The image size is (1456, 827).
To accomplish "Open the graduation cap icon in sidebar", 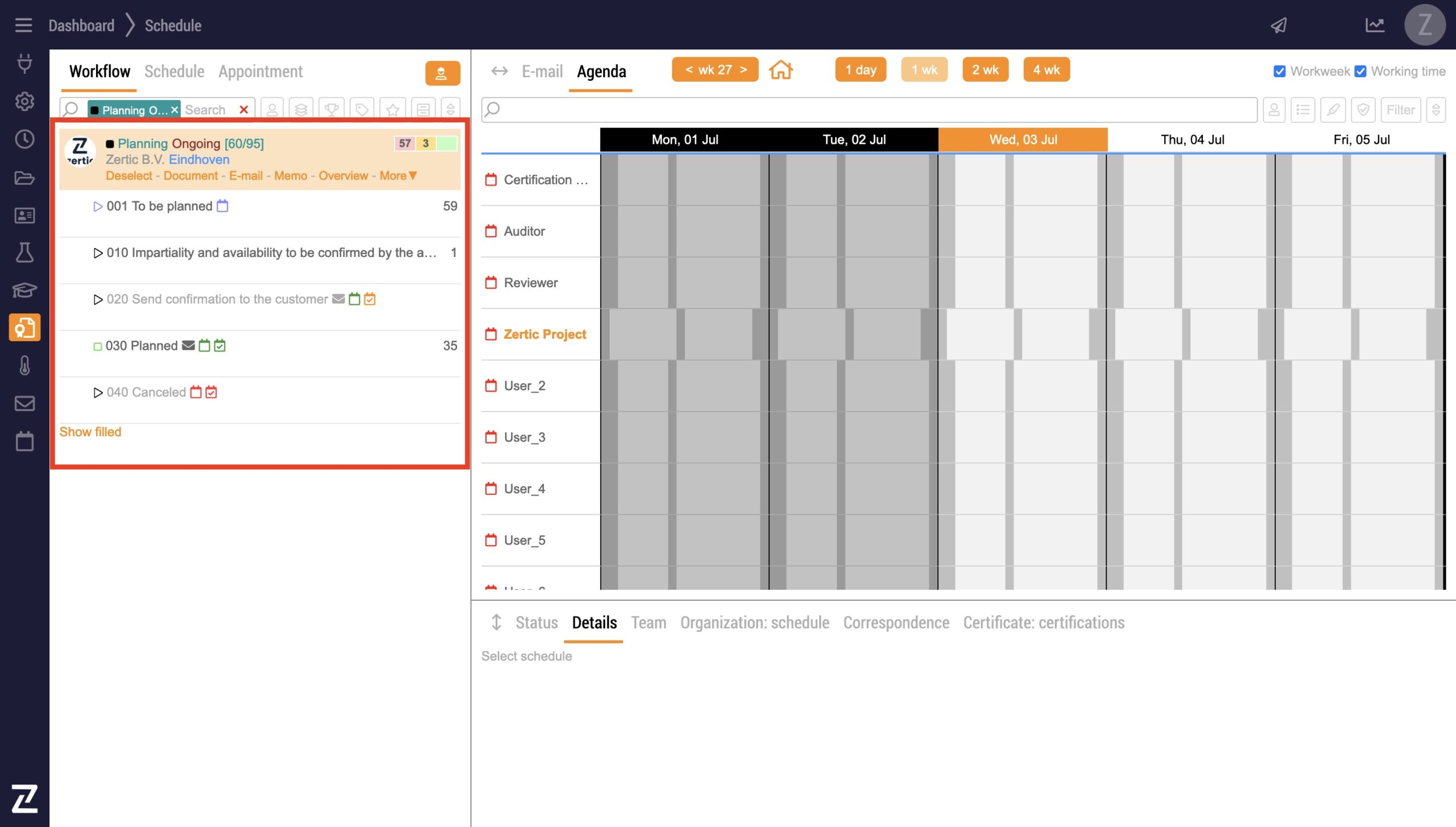I will coord(24,290).
